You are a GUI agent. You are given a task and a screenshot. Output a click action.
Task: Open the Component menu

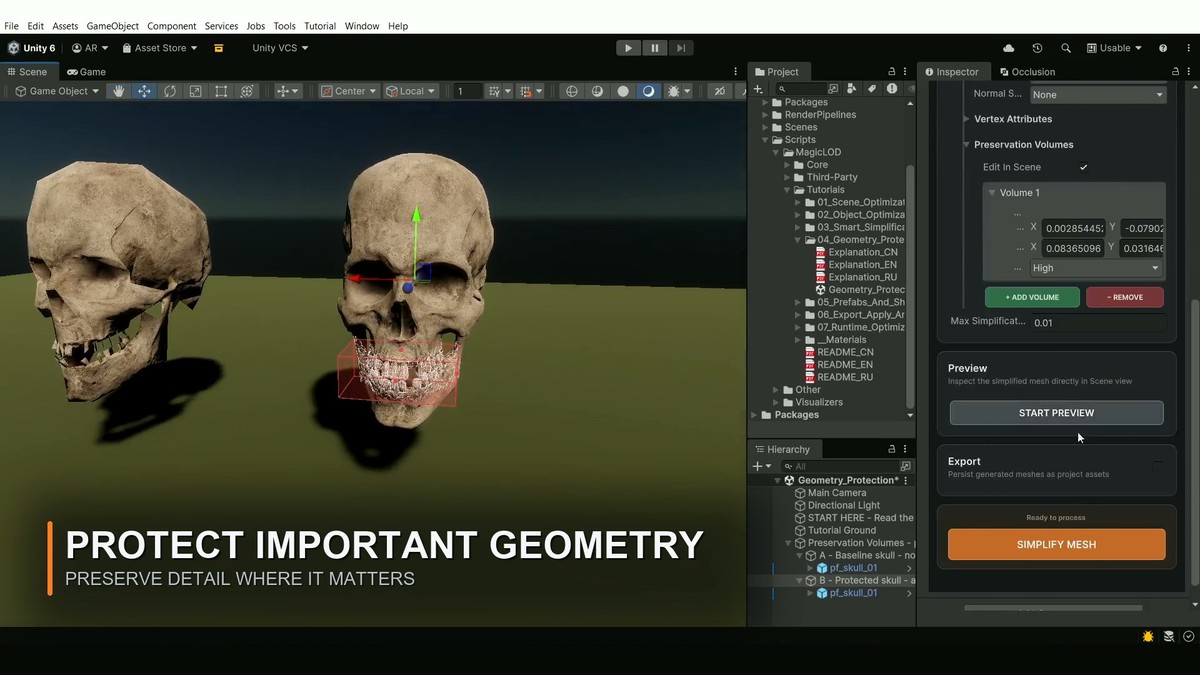pos(172,26)
